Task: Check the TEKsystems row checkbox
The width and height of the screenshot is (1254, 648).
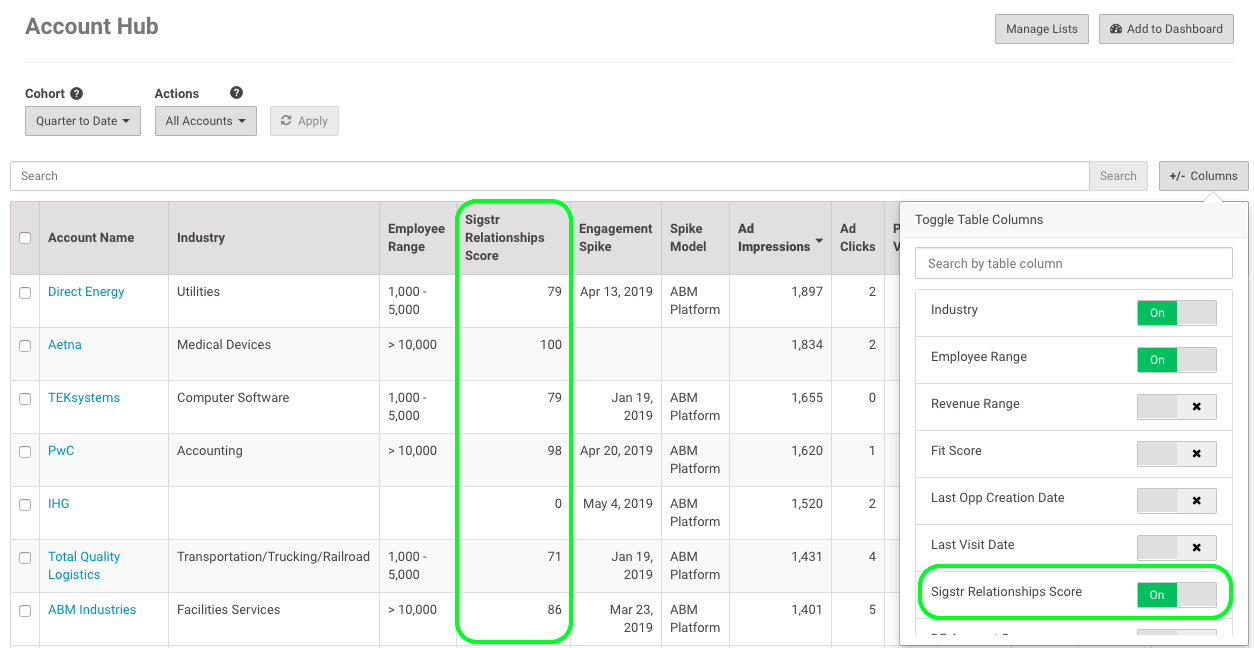Action: pos(25,398)
